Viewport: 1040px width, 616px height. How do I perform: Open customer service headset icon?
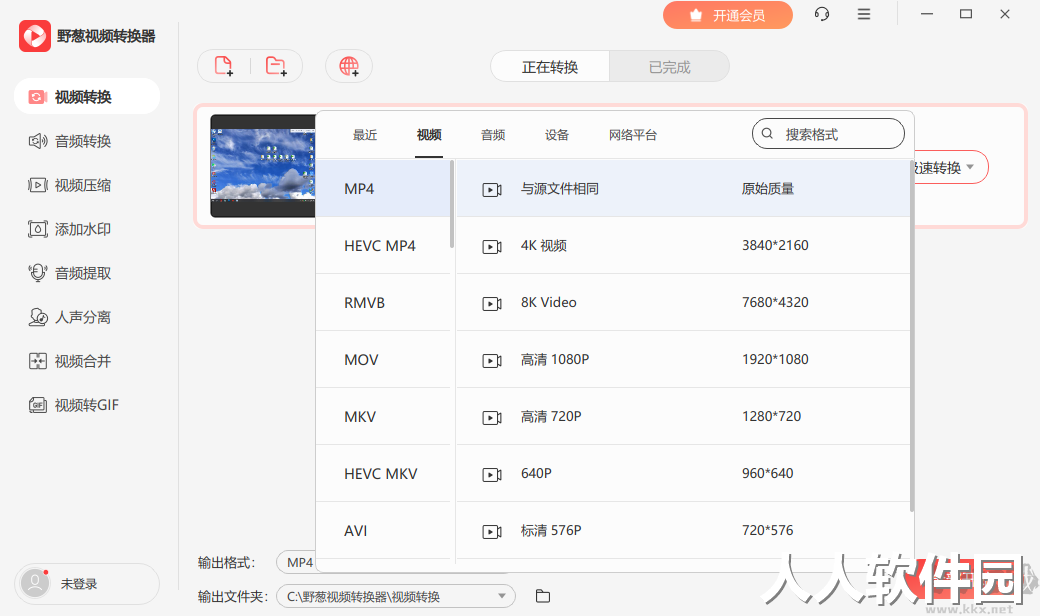822,14
